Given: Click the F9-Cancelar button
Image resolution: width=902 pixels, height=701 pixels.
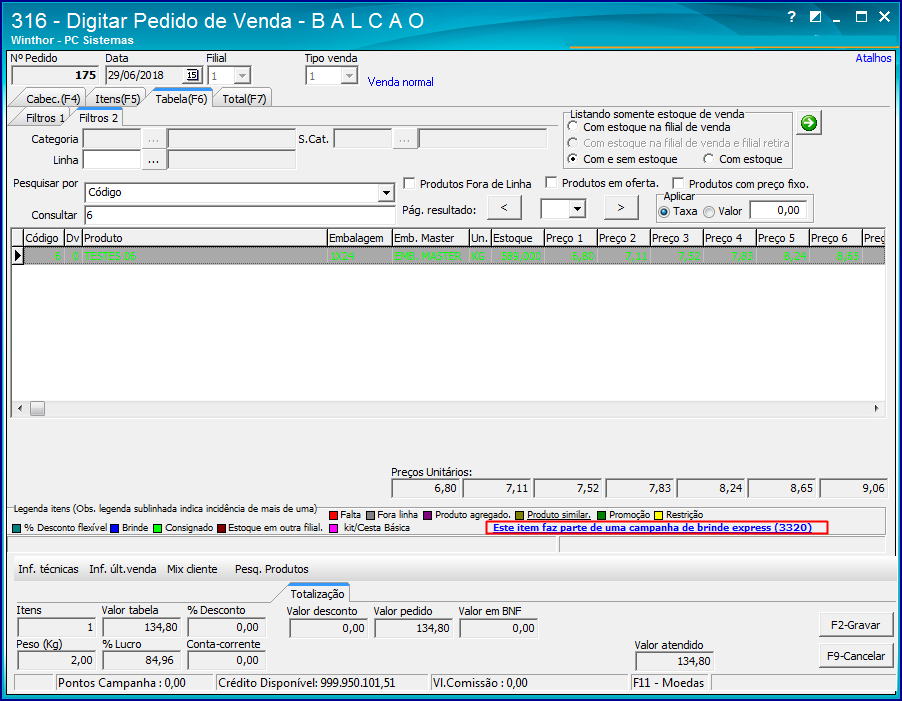Looking at the screenshot, I should (x=855, y=656).
